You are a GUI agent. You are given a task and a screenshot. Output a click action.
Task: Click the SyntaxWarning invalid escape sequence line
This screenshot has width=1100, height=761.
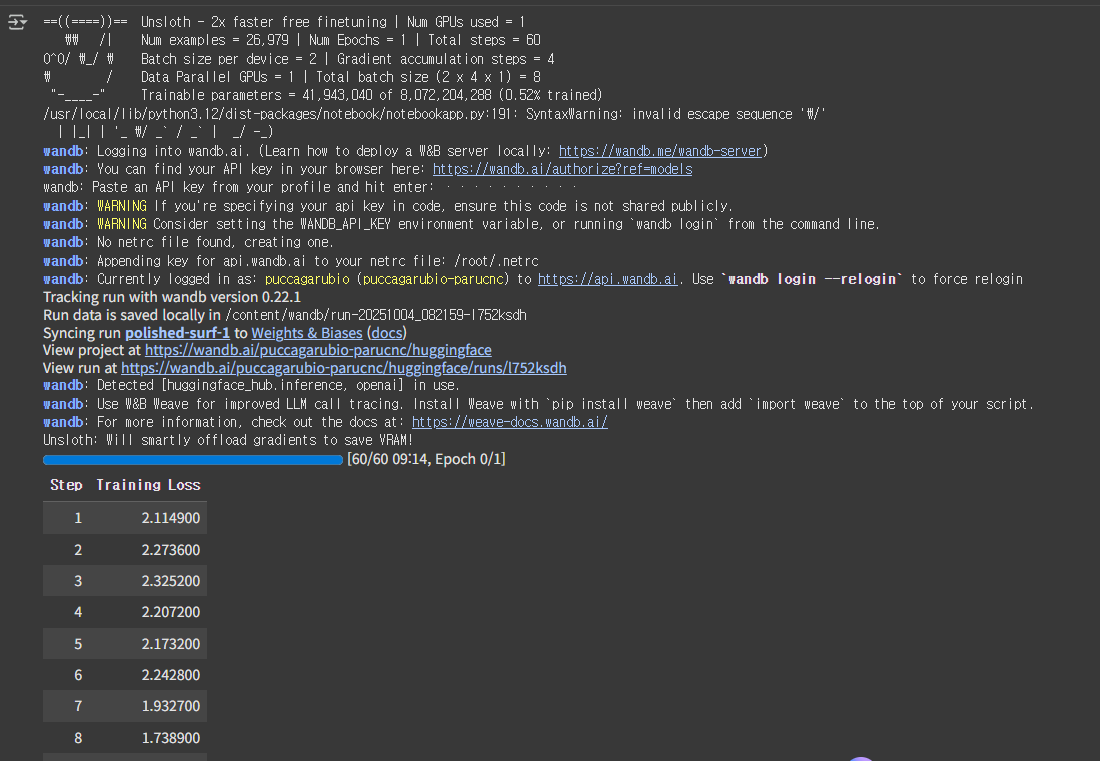tap(434, 114)
